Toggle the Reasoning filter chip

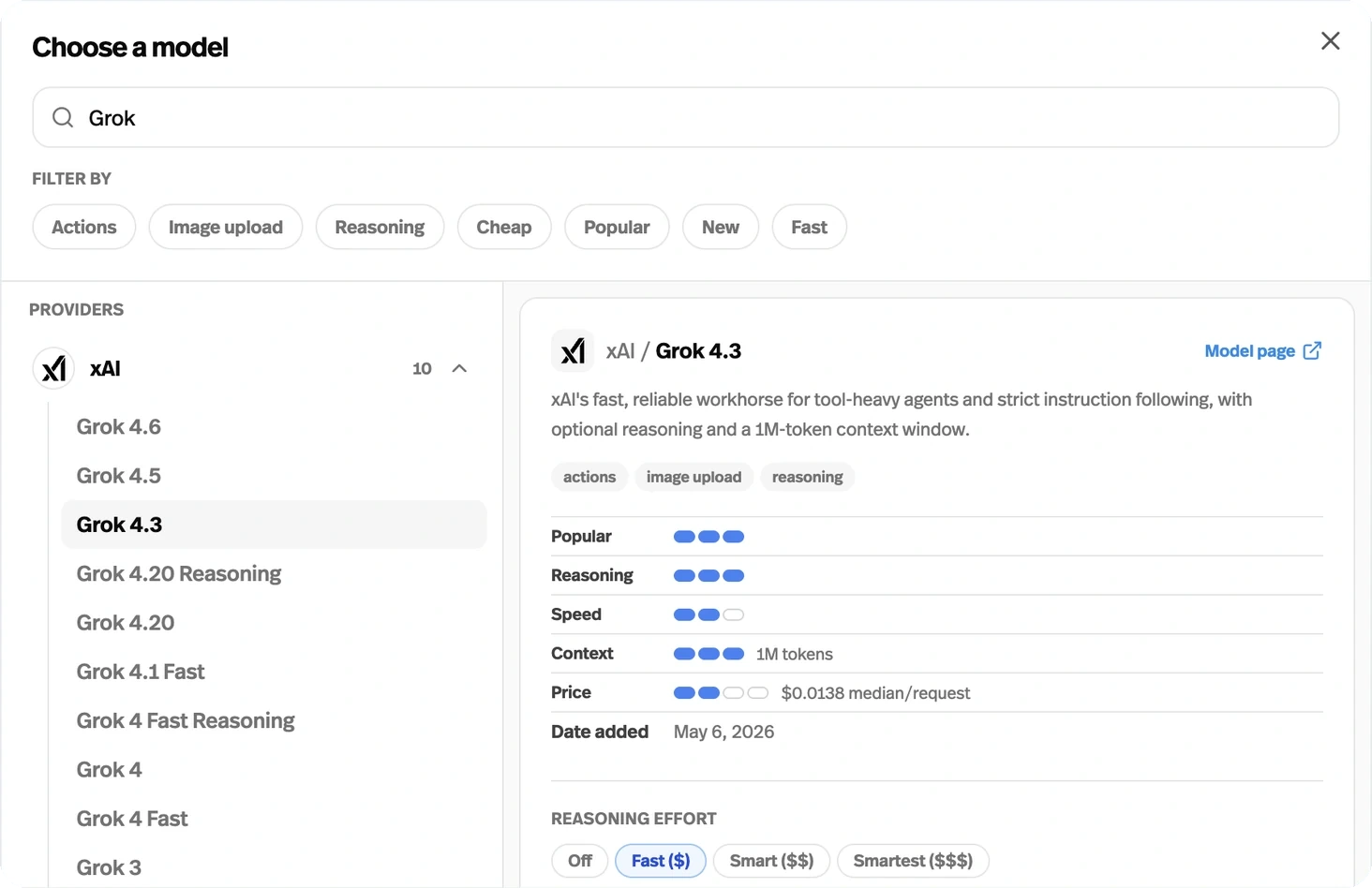(x=380, y=227)
